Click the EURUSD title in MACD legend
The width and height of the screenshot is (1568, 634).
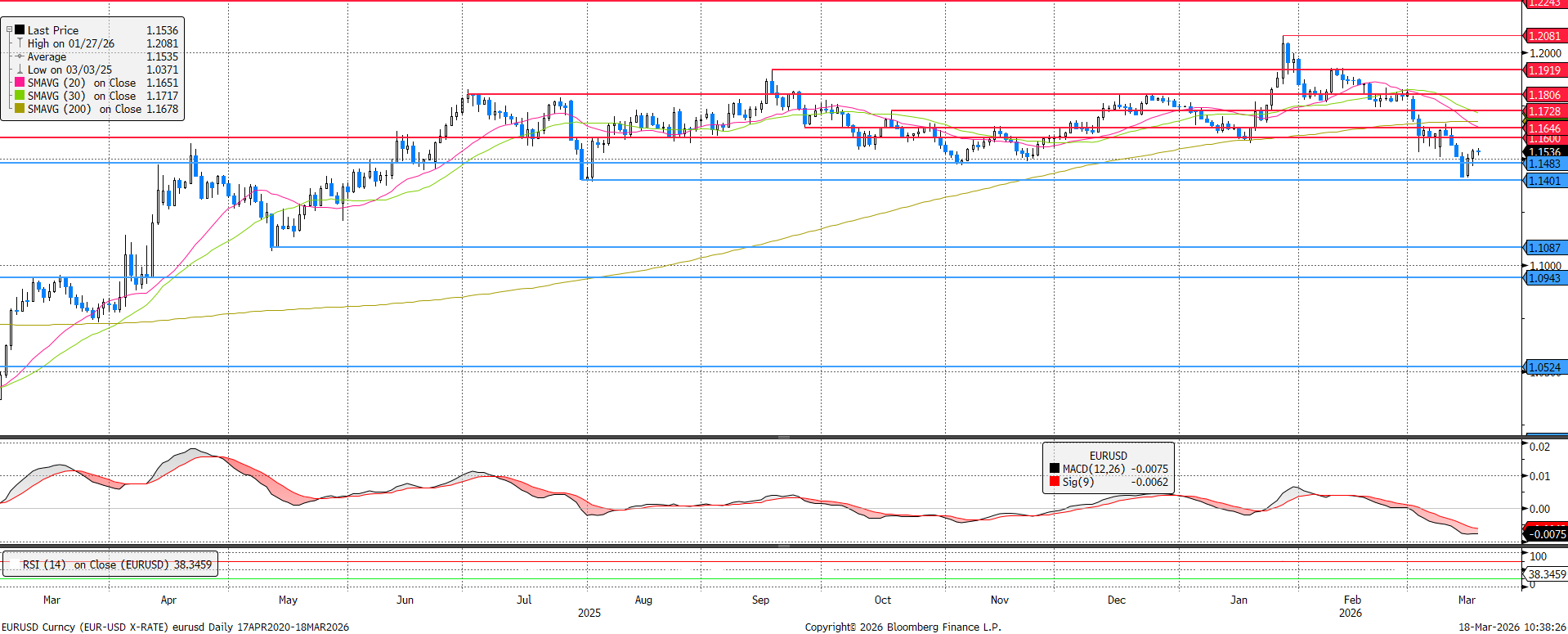[1108, 456]
